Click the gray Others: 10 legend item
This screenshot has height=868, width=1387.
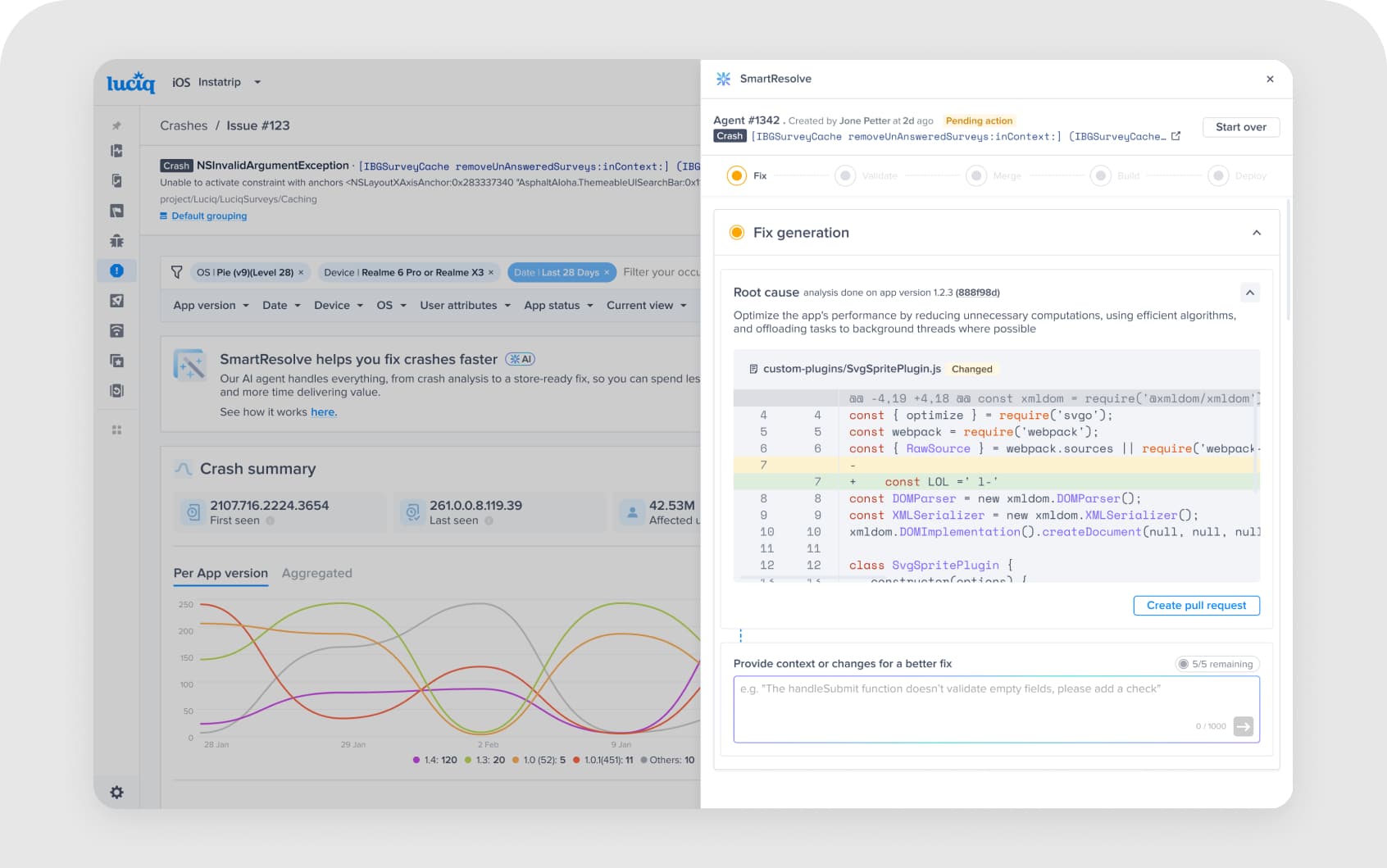coord(667,760)
